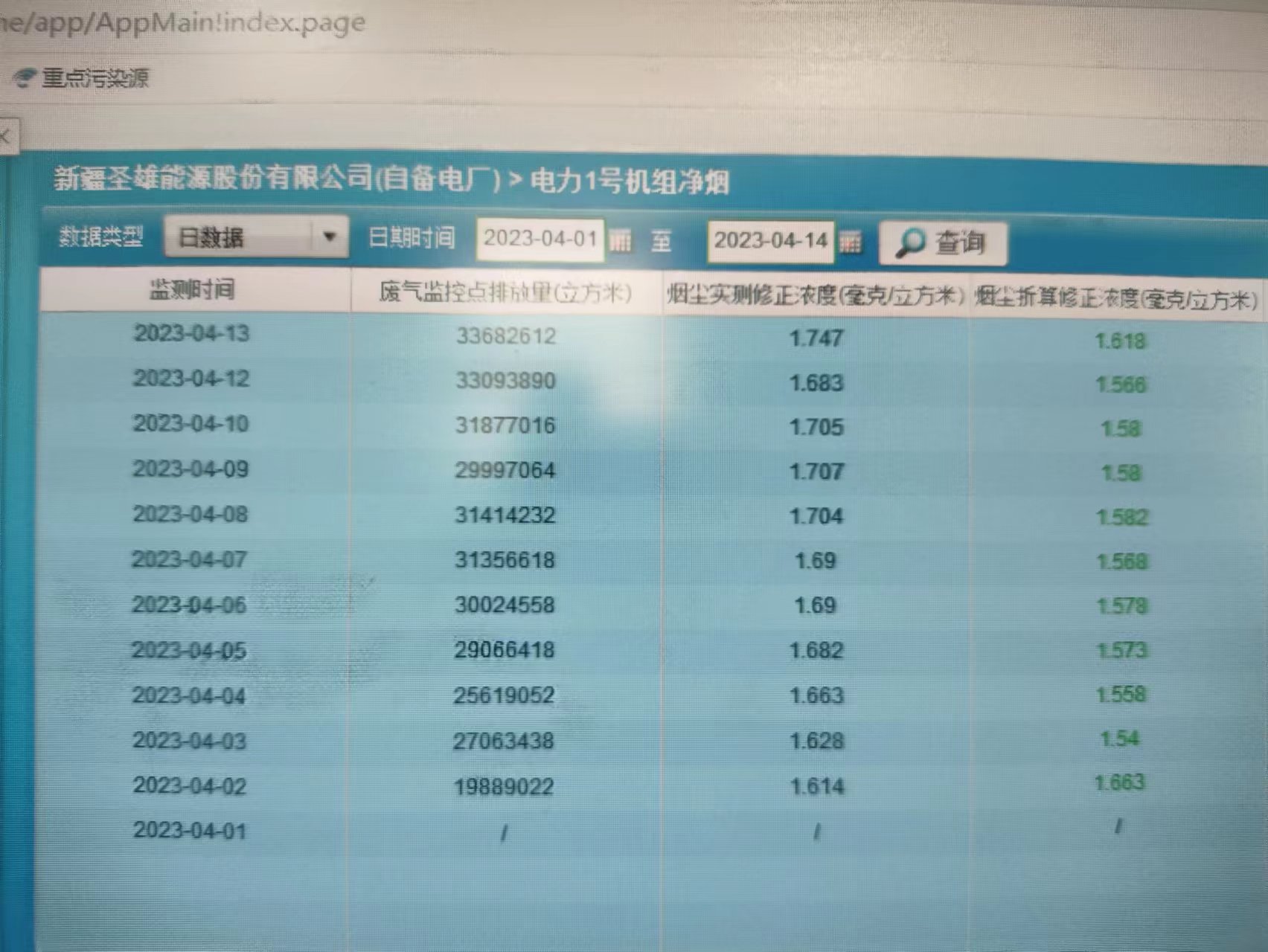This screenshot has width=1268, height=952.
Task: Select the 重点污染源 tab label
Action: [95, 78]
